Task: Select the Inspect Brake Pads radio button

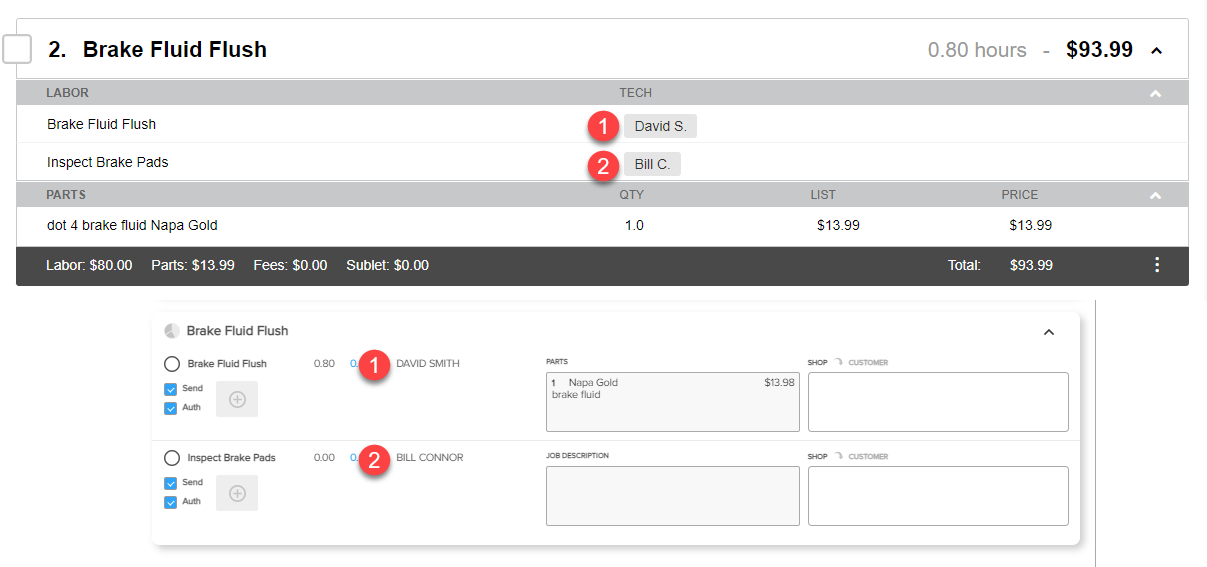Action: click(171, 458)
